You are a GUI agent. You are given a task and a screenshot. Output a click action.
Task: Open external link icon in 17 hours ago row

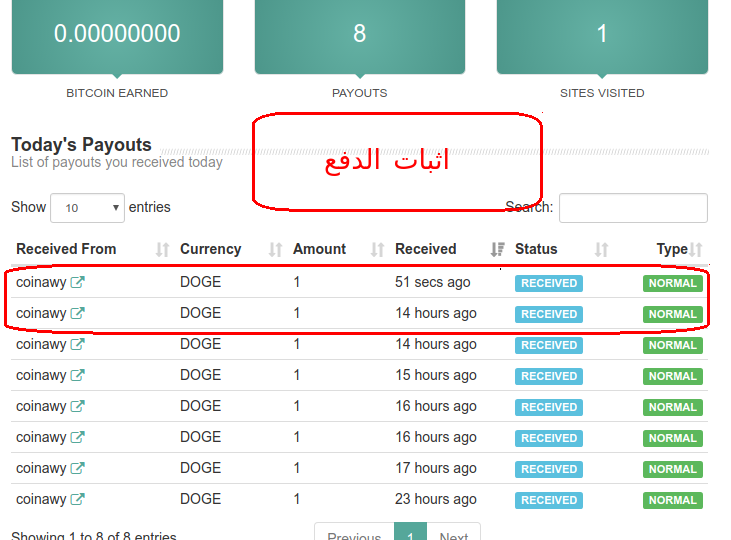point(77,468)
